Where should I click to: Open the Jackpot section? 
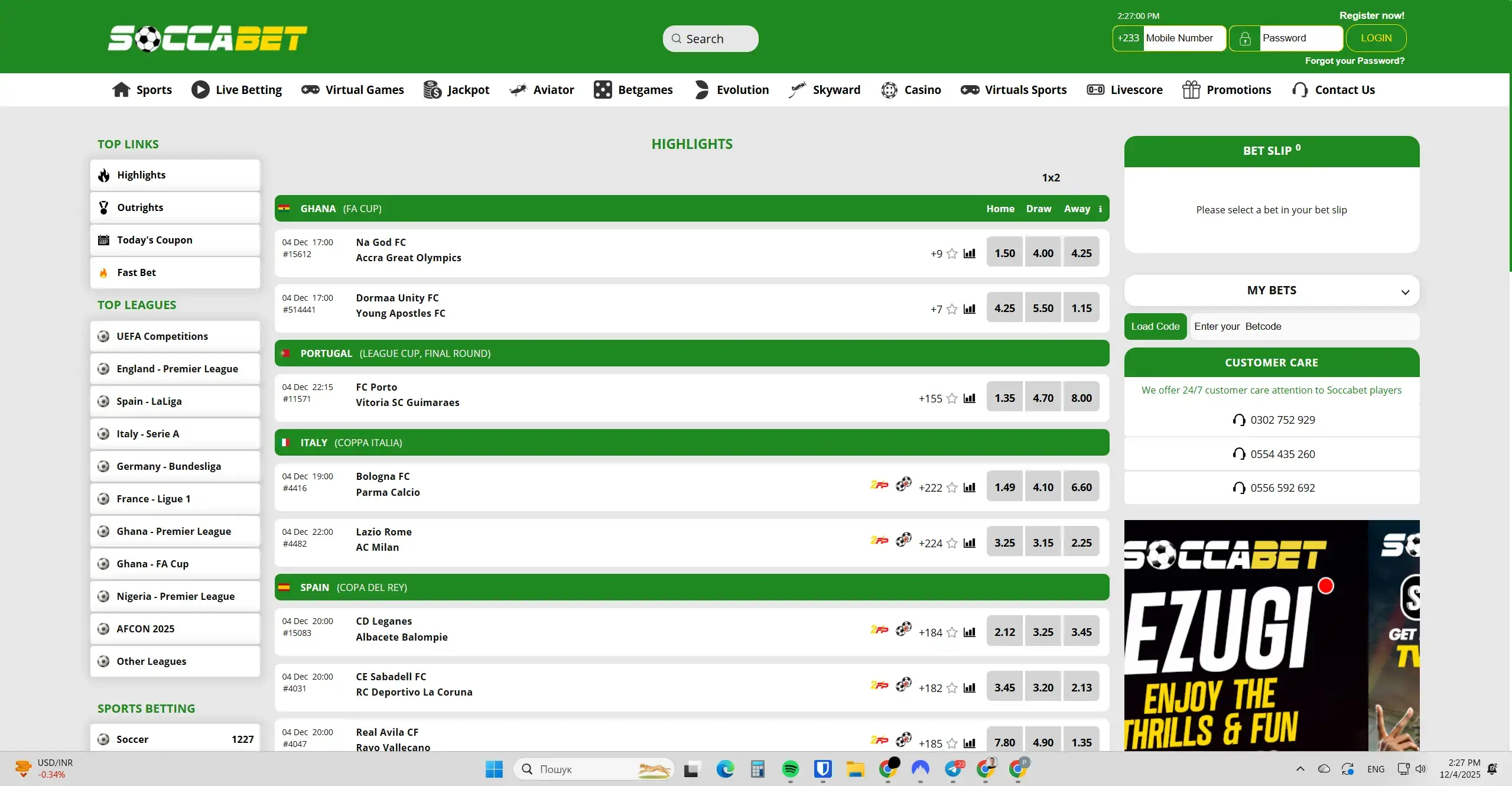(x=456, y=89)
